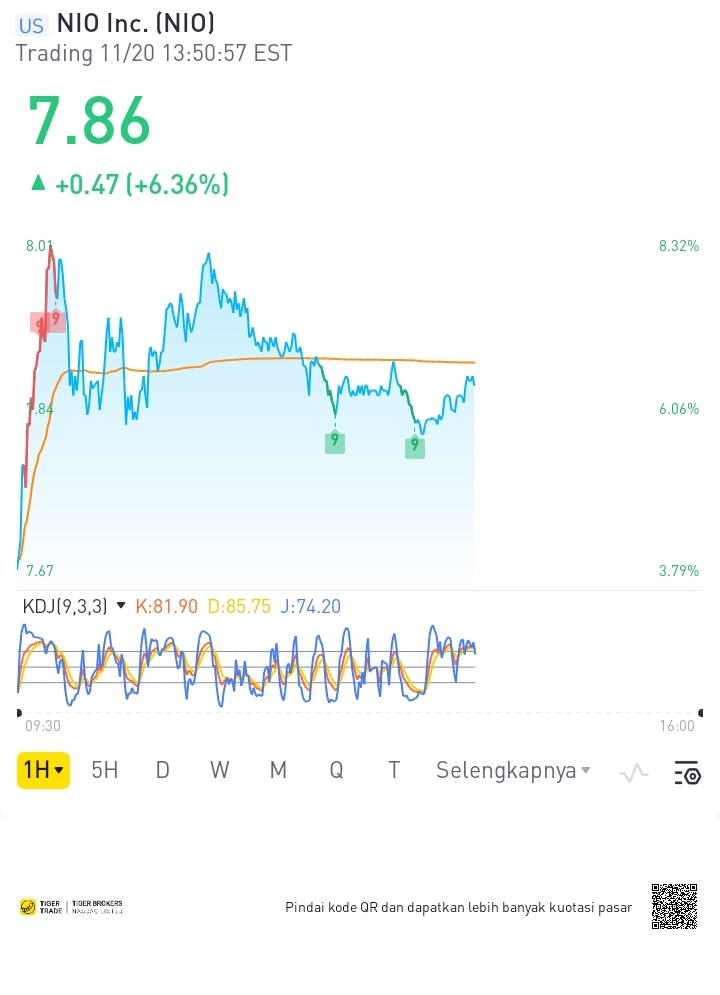Click the 7.86 current price

(x=89, y=121)
